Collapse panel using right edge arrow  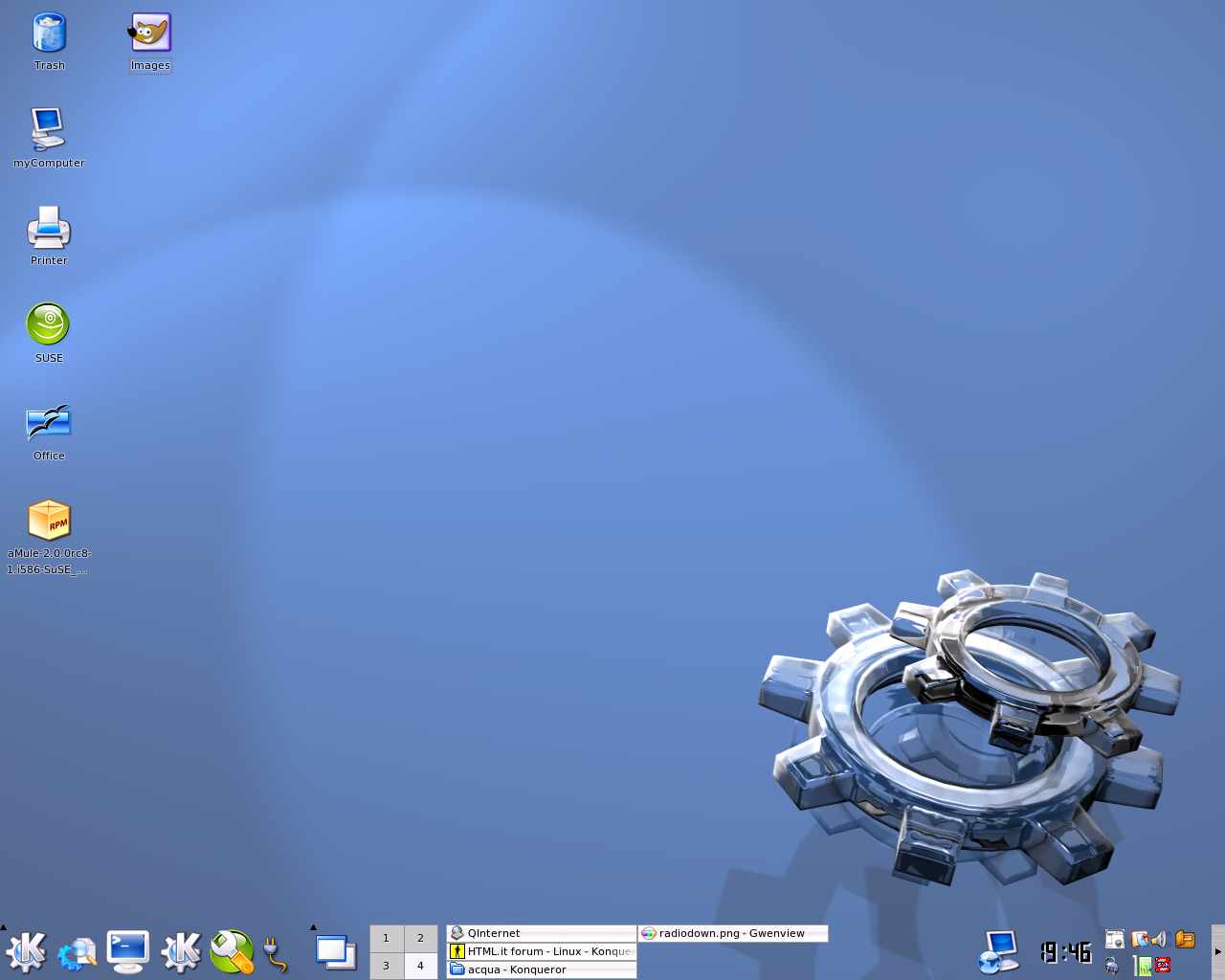(x=1217, y=951)
